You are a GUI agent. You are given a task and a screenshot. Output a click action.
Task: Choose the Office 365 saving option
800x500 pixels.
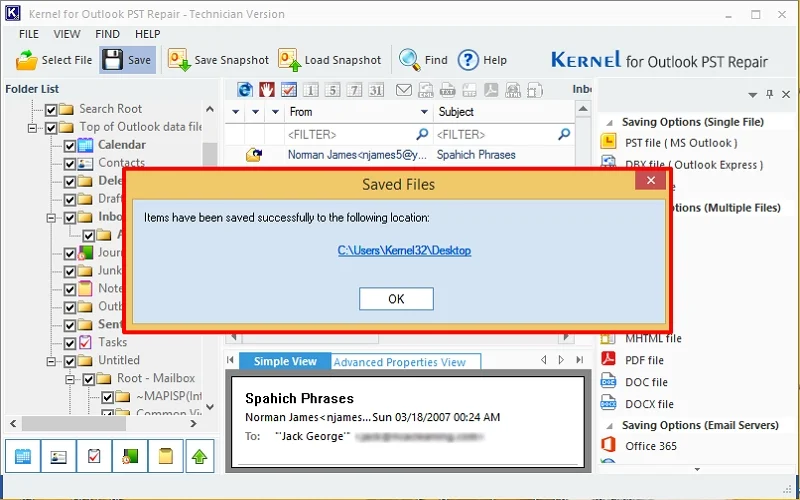(639, 446)
